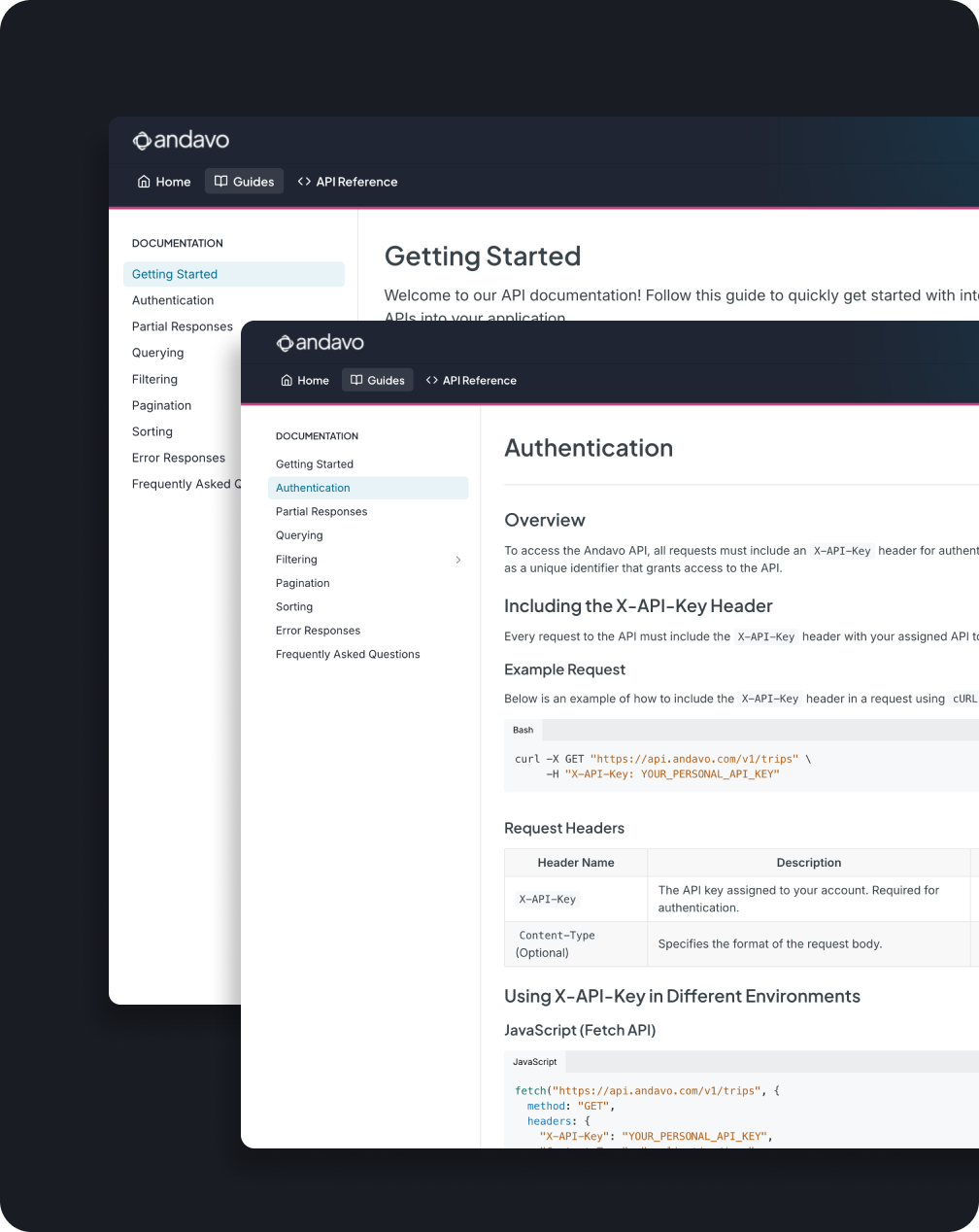979x1232 pixels.
Task: Click the DOCUMENTATION label in the front sidebar
Action: tap(317, 436)
